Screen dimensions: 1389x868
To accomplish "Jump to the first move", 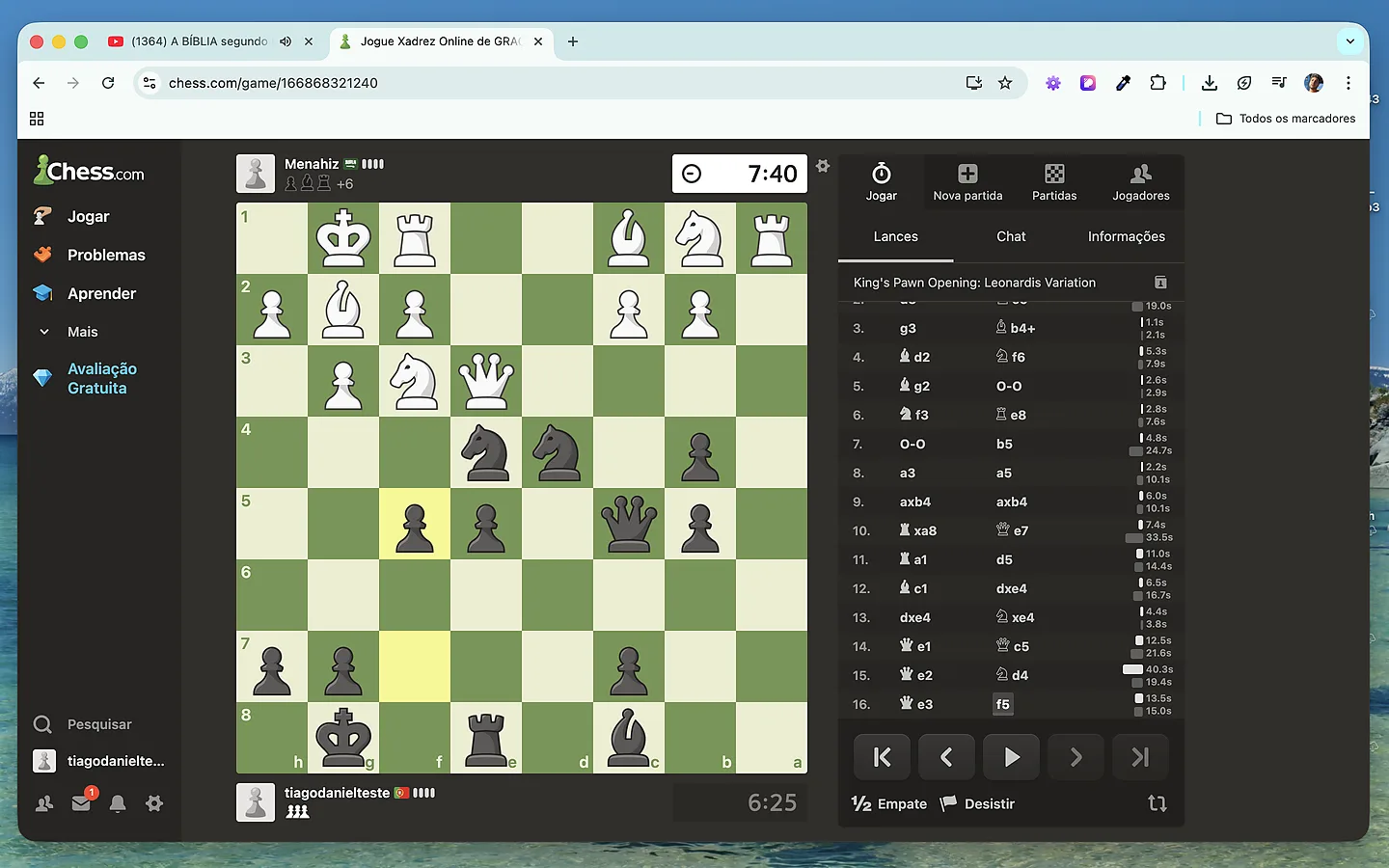I will [882, 757].
